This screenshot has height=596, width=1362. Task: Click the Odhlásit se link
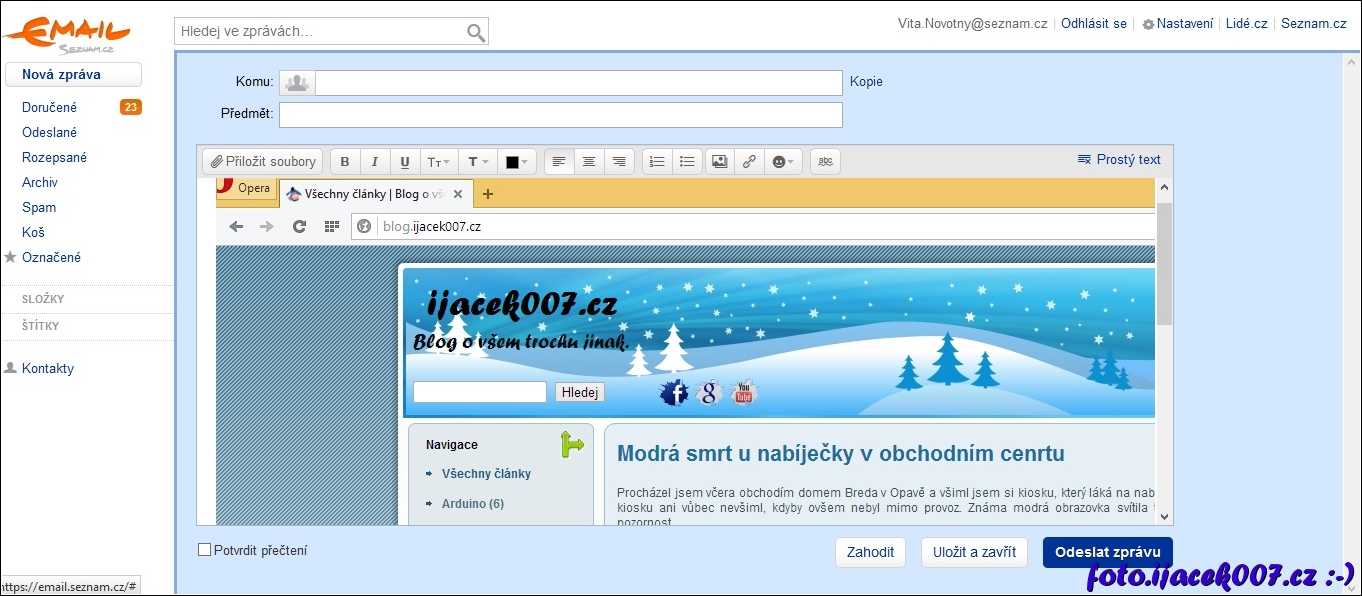pyautogui.click(x=1093, y=24)
